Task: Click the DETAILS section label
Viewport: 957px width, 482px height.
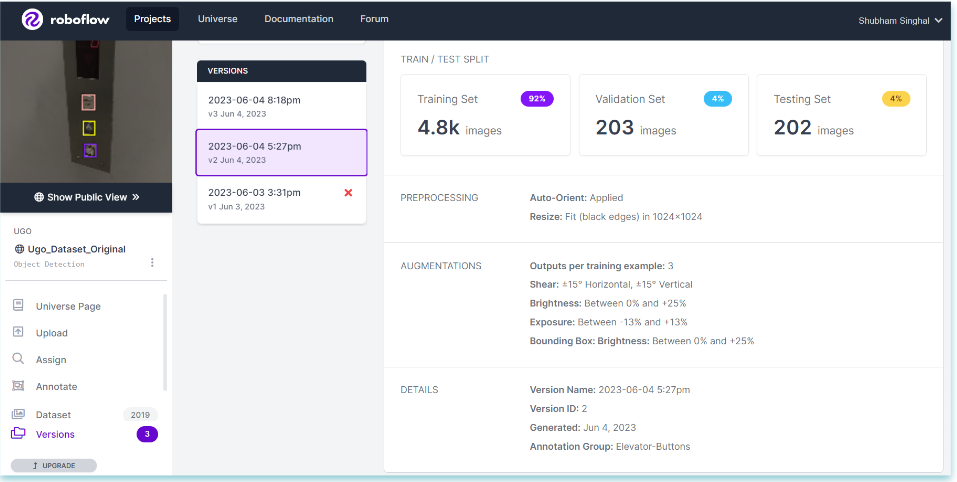Action: click(x=419, y=390)
